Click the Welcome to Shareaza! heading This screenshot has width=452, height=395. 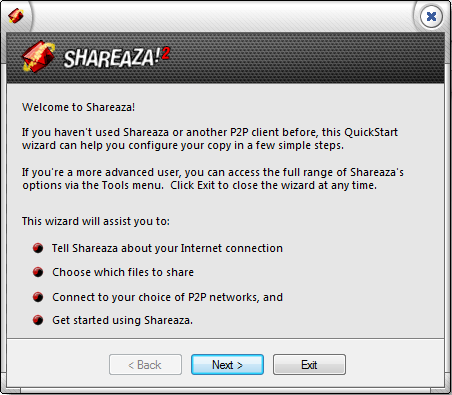(x=78, y=107)
